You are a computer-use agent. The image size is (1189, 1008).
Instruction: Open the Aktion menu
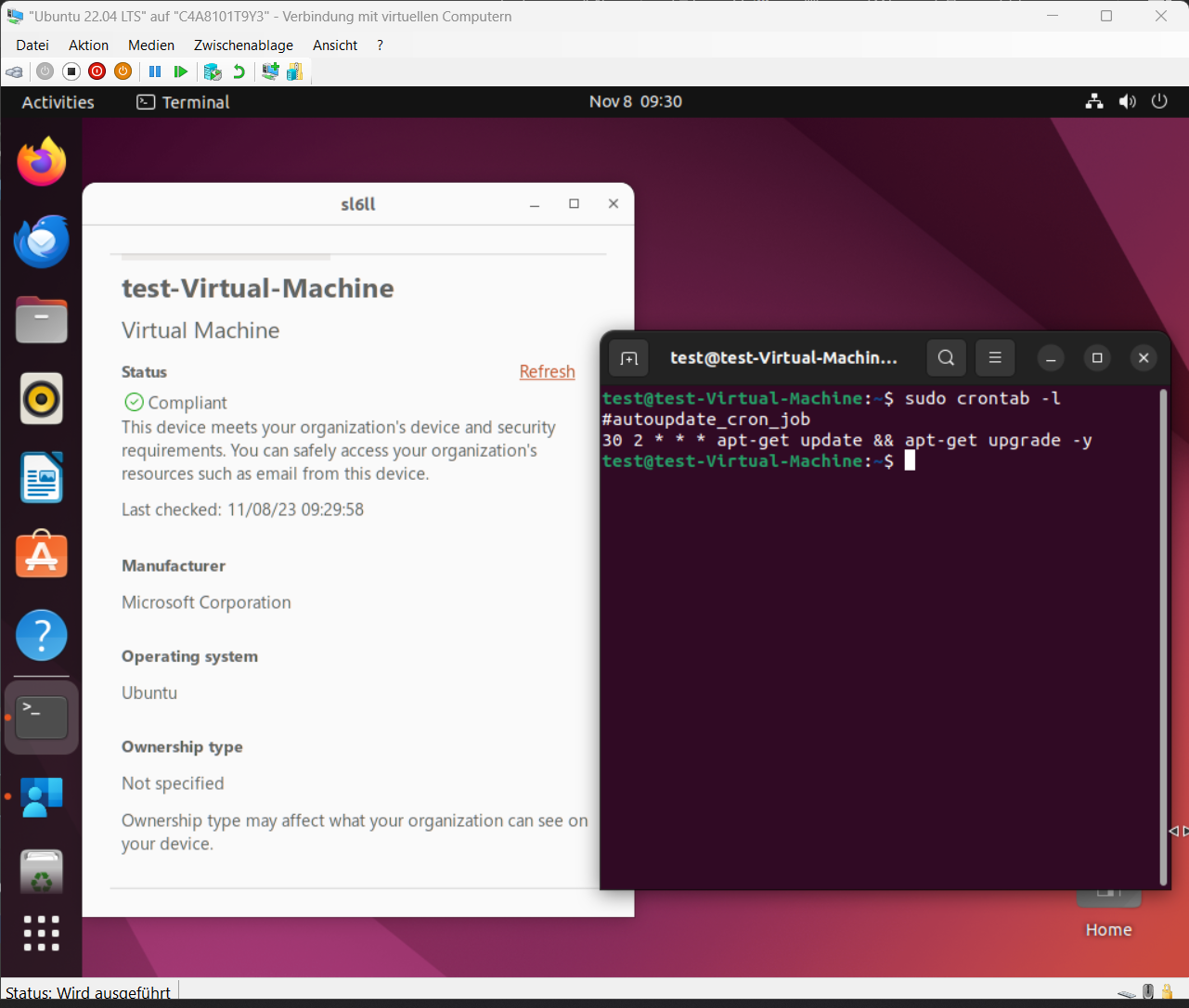point(88,45)
